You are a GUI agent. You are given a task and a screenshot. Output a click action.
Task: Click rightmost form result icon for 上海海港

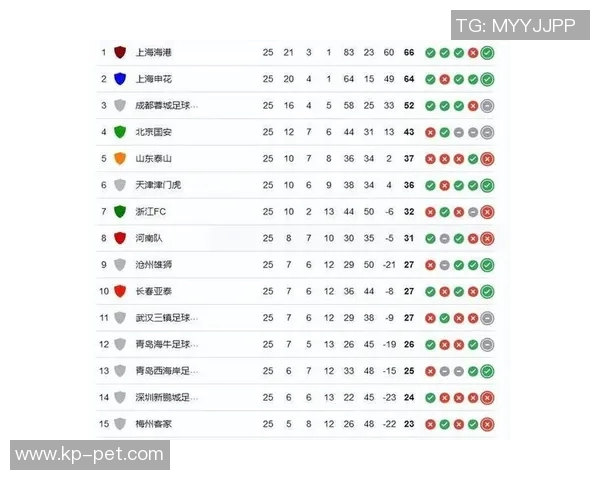[487, 52]
